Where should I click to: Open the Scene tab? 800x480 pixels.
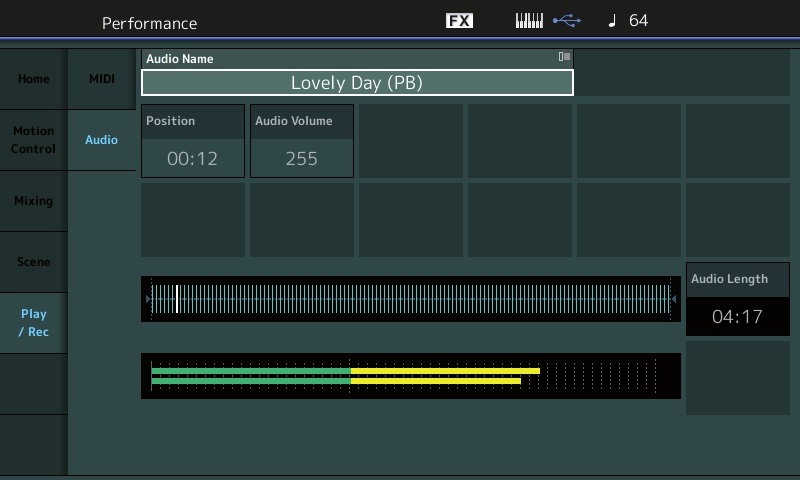(x=33, y=262)
